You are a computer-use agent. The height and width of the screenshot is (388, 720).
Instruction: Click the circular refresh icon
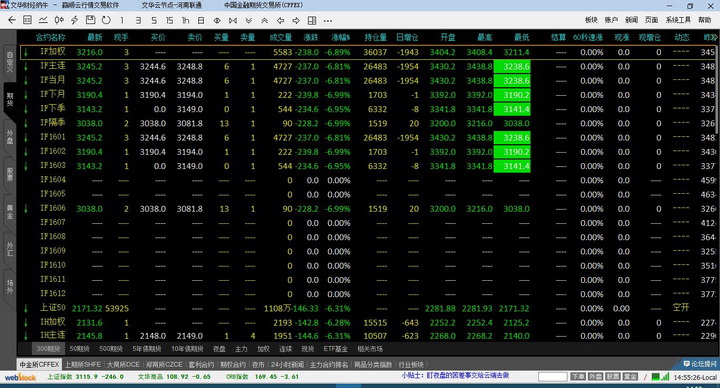[106, 20]
